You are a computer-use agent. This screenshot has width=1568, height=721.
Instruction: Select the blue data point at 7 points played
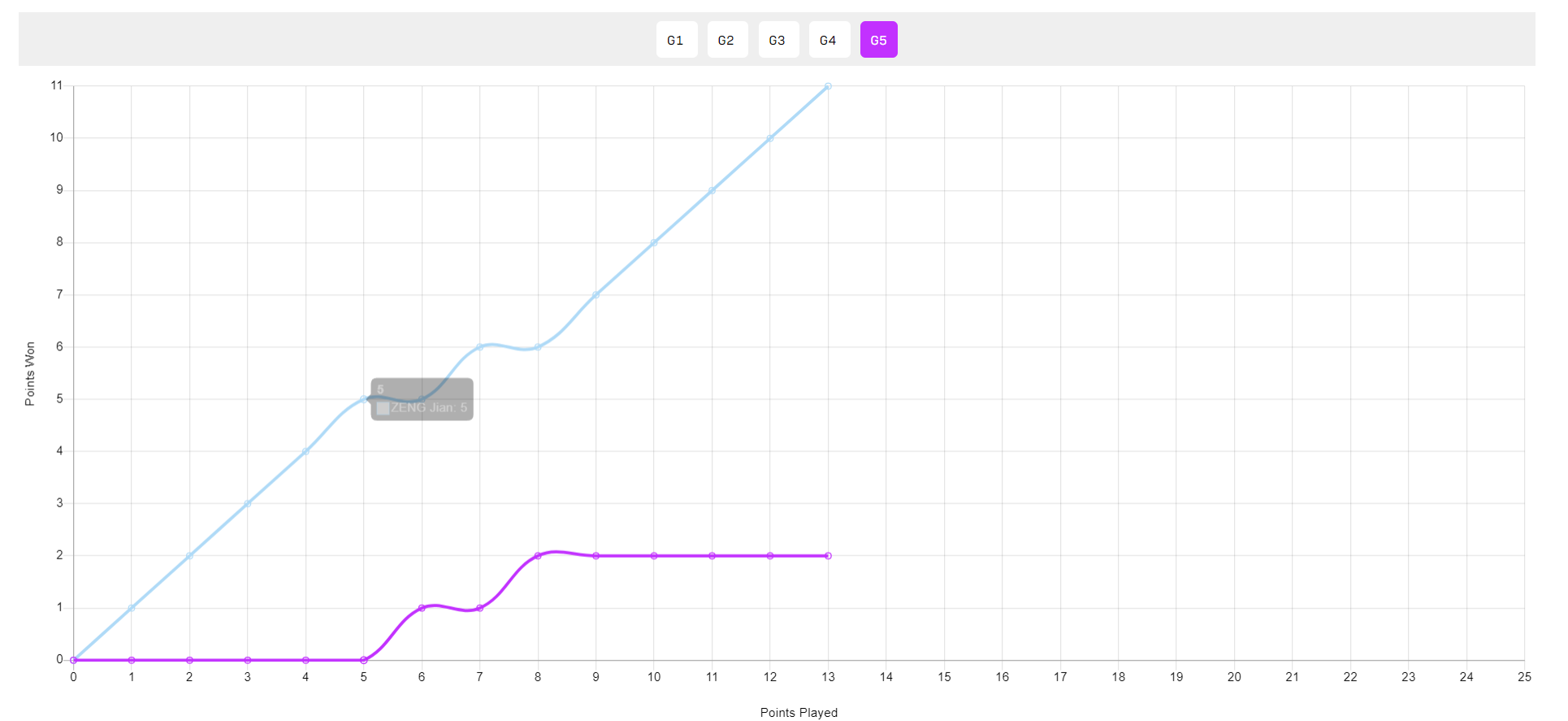(479, 347)
